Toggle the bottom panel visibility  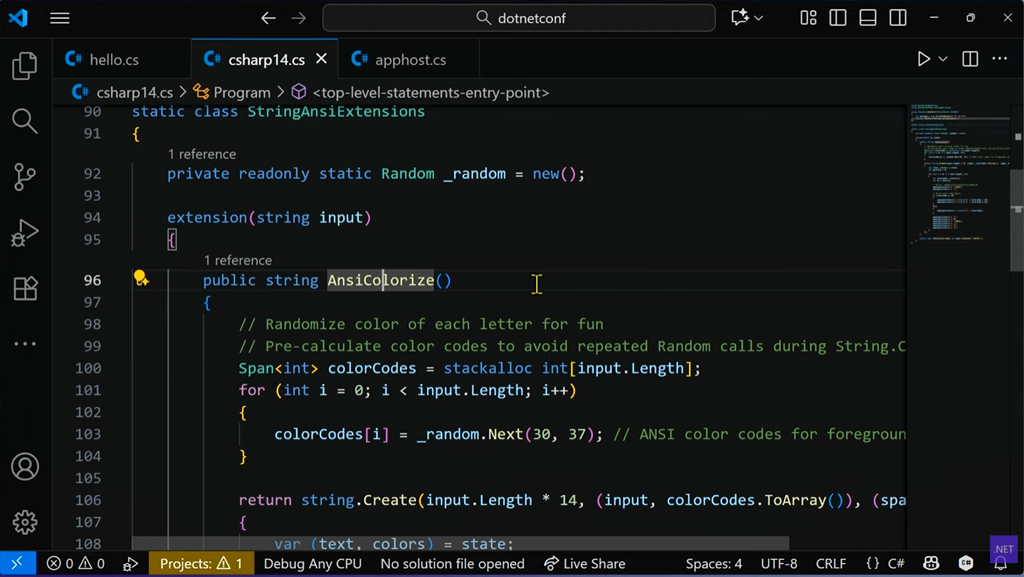(x=868, y=18)
